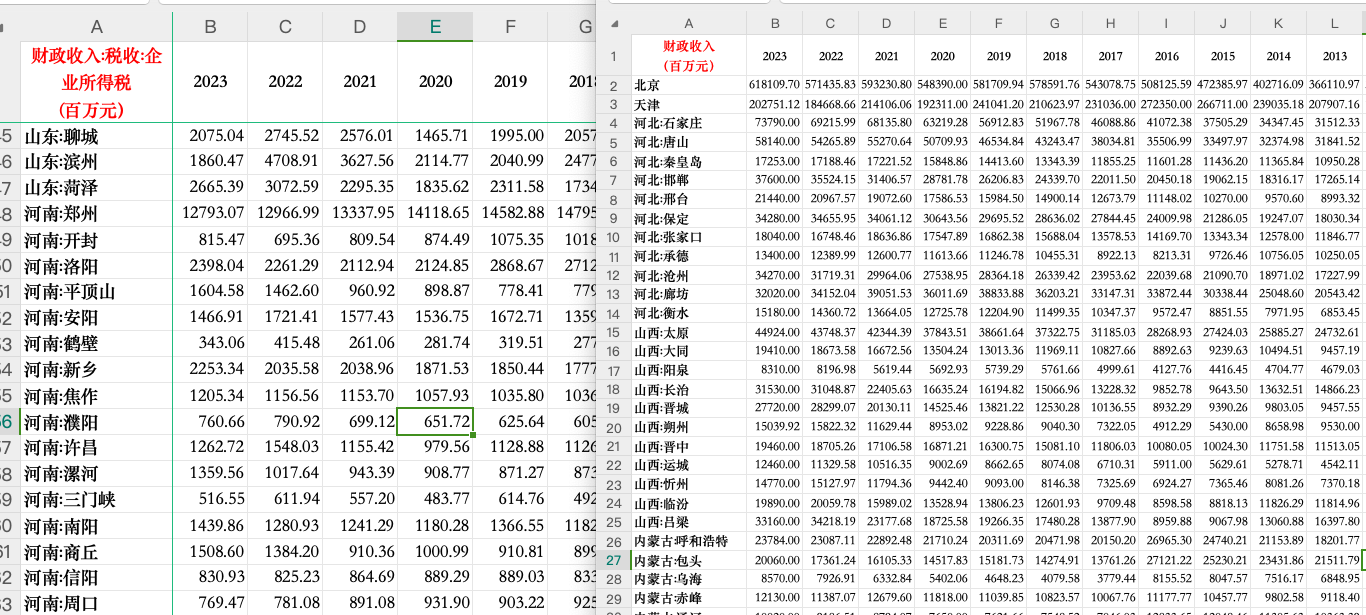Click the cell containing 8310.00
This screenshot has width=1366, height=615.
pyautogui.click(x=774, y=371)
